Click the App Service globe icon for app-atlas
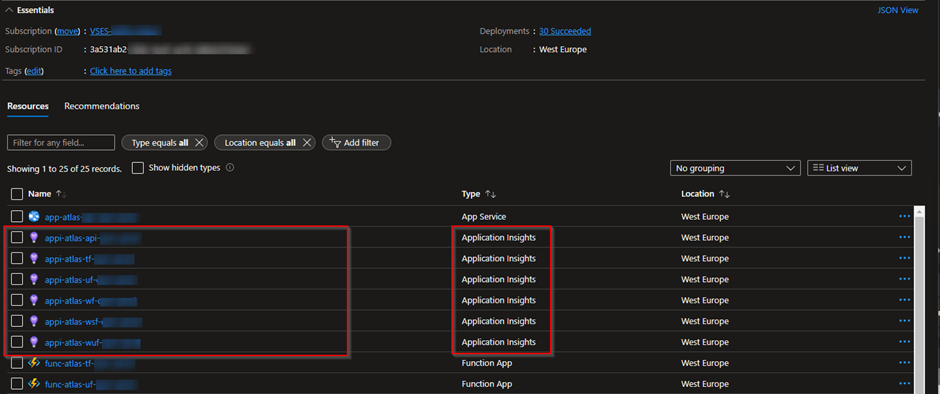 (x=34, y=216)
